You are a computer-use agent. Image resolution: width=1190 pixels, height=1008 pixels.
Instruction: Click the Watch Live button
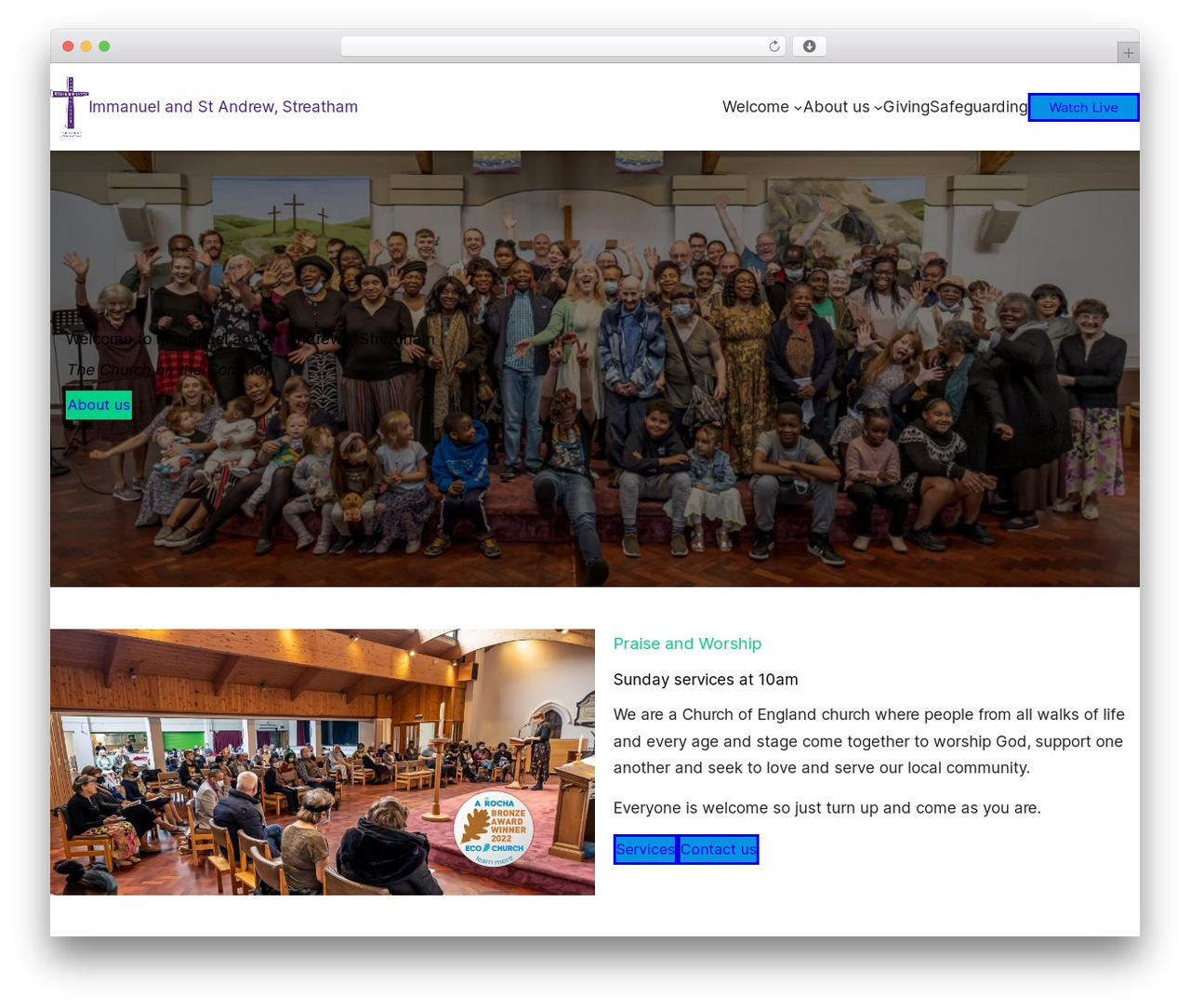1084,108
